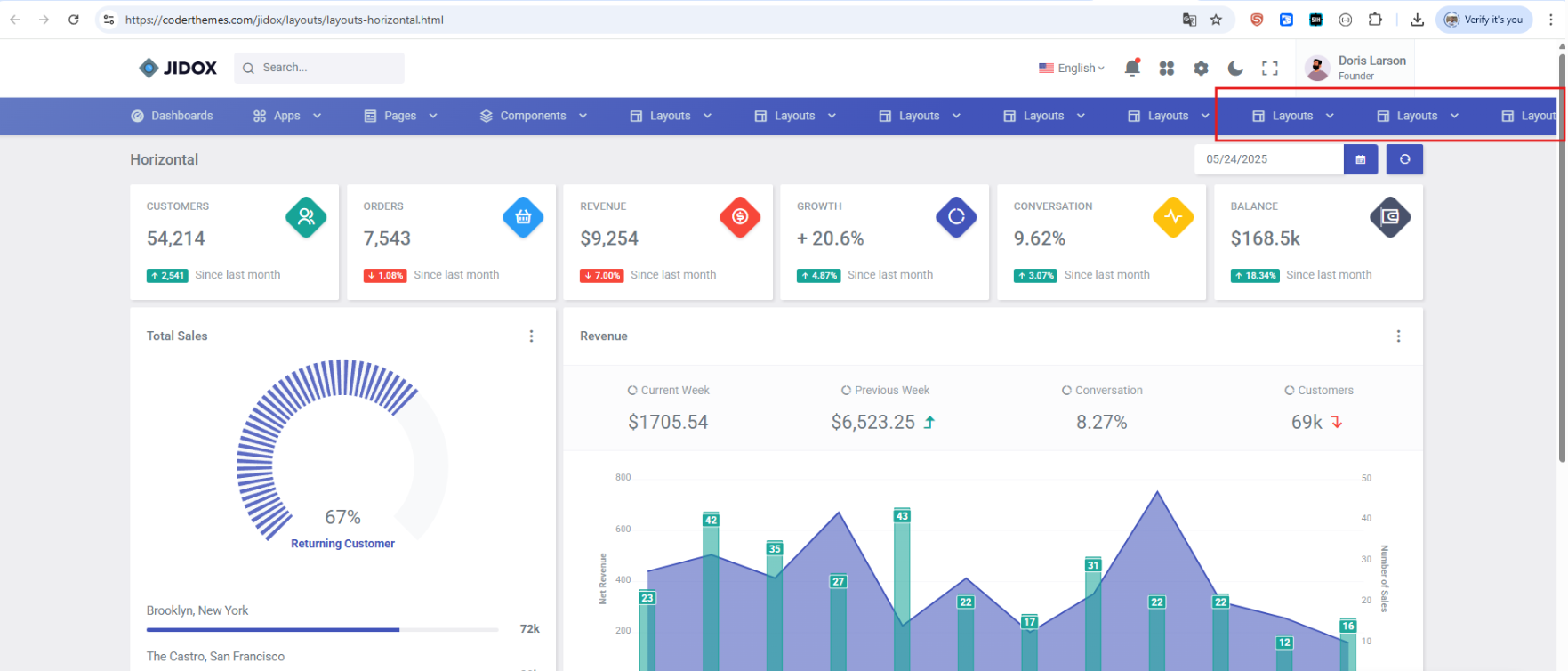
Task: Click the Customers card icon
Action: 306,217
